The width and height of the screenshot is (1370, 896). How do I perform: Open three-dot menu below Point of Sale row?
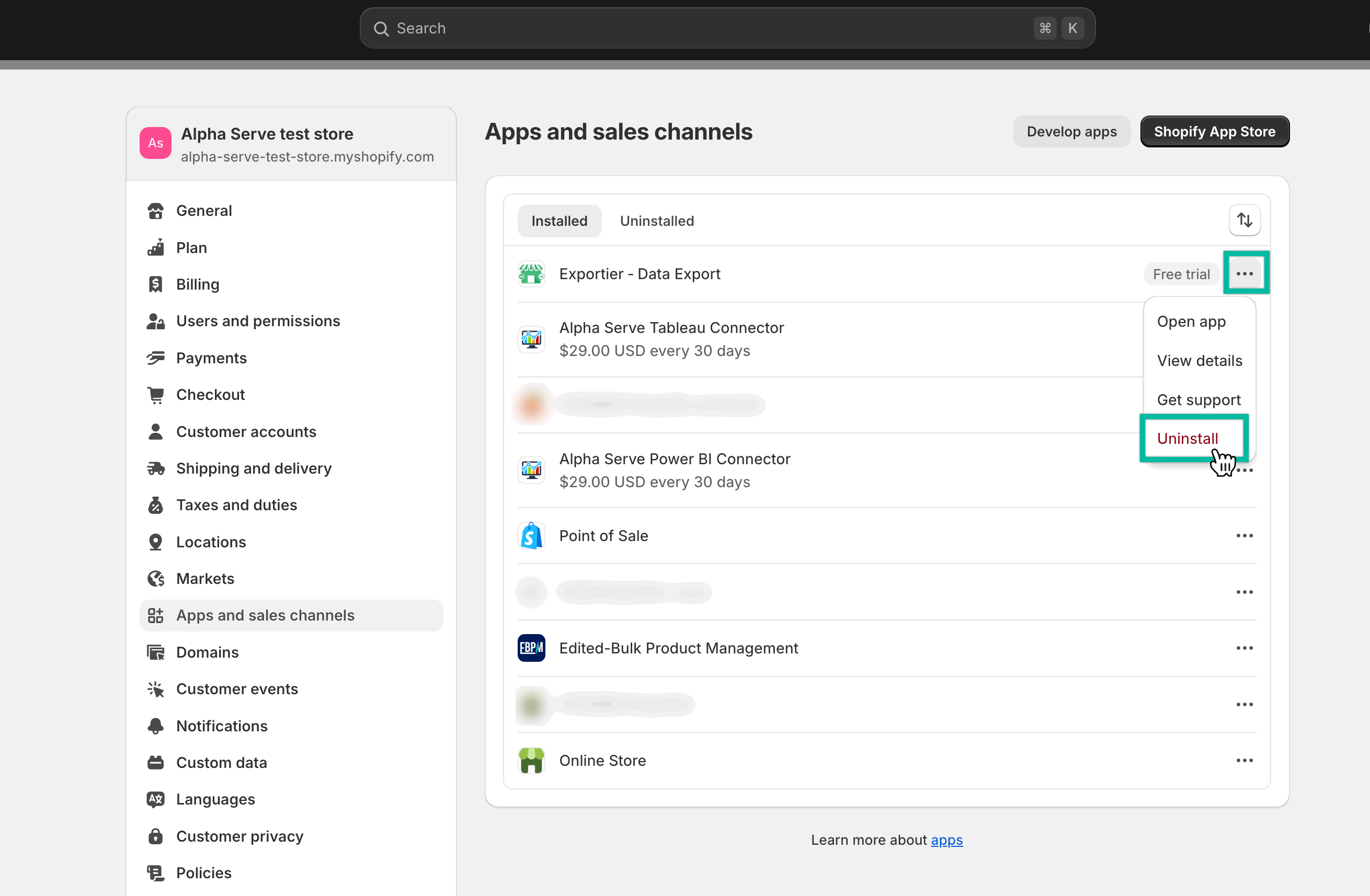[x=1245, y=592]
